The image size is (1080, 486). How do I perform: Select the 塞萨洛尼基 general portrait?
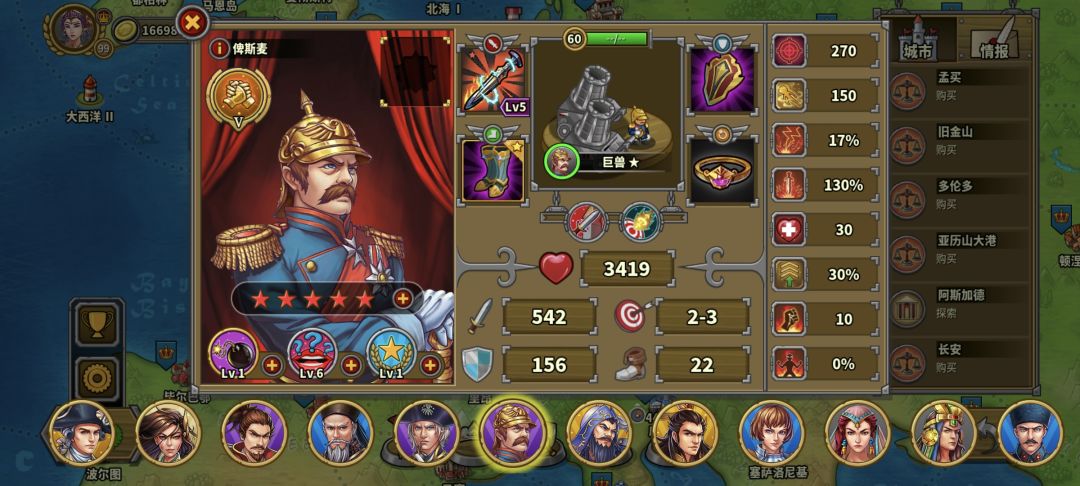pyautogui.click(x=771, y=434)
